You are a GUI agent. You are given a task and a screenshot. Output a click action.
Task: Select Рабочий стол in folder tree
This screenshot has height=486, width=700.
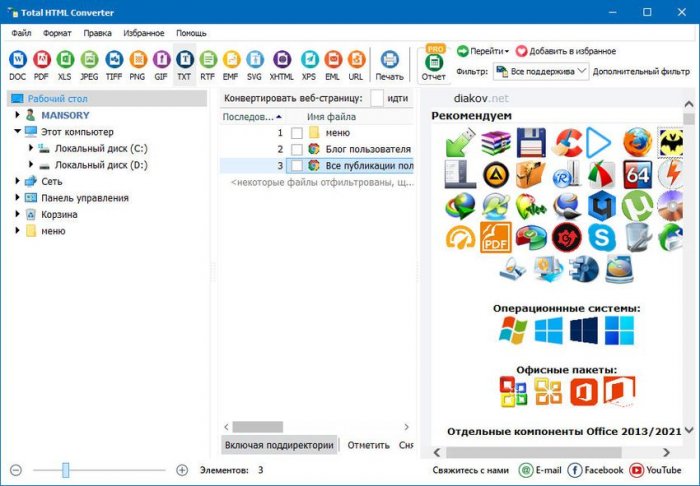pos(107,99)
